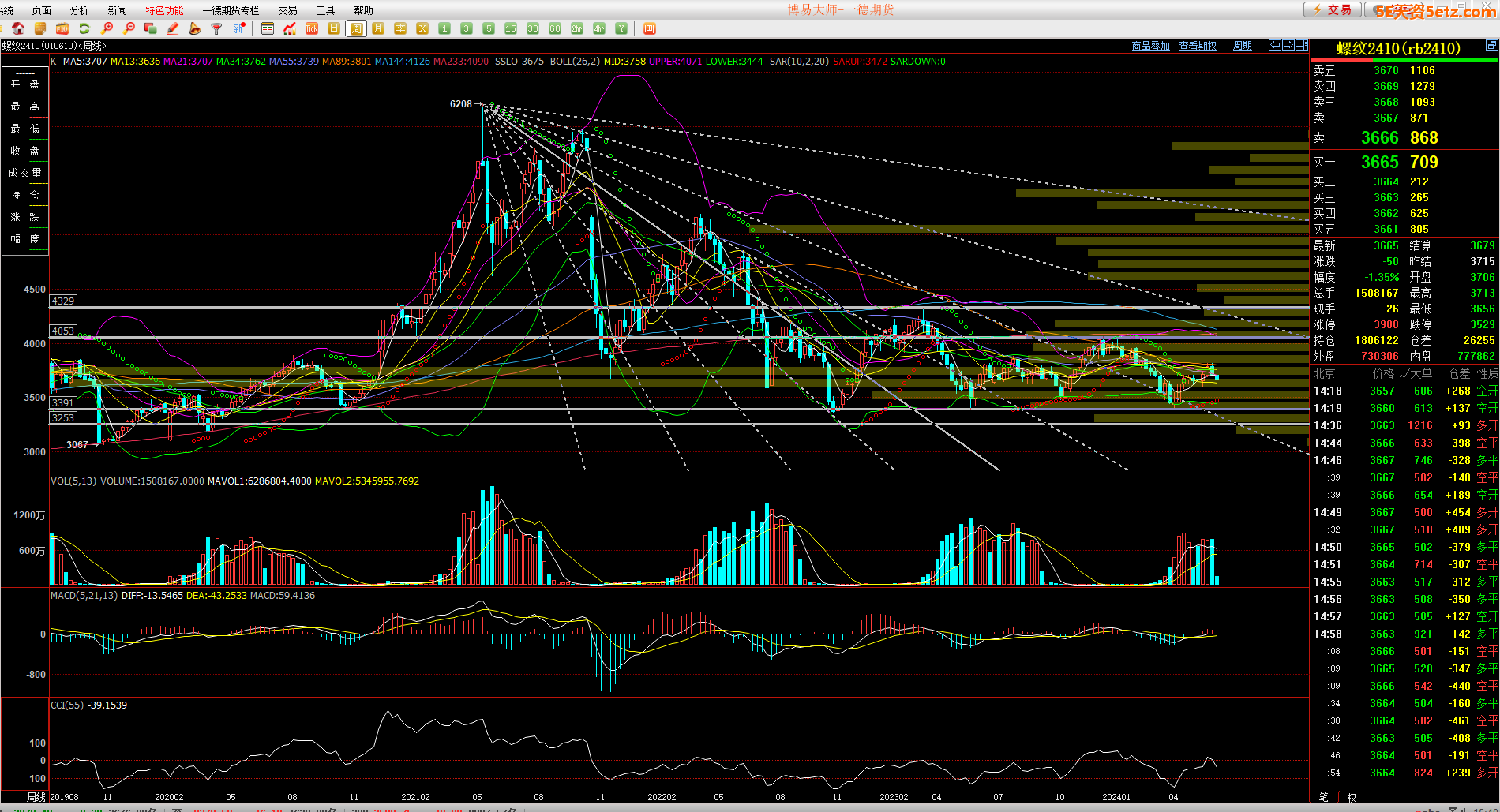Screen dimensions: 1500x812
Task: Click the orange X period icon
Action: click(x=422, y=28)
